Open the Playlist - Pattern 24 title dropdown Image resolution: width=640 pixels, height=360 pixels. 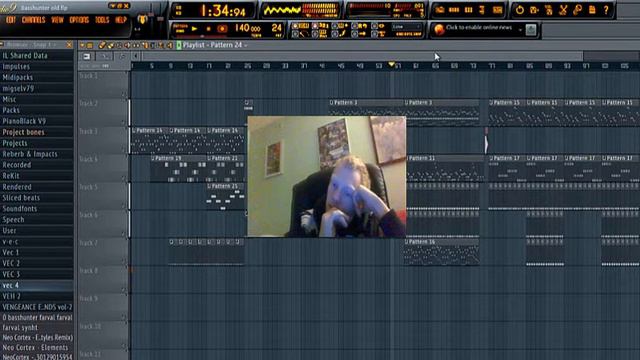(x=215, y=45)
